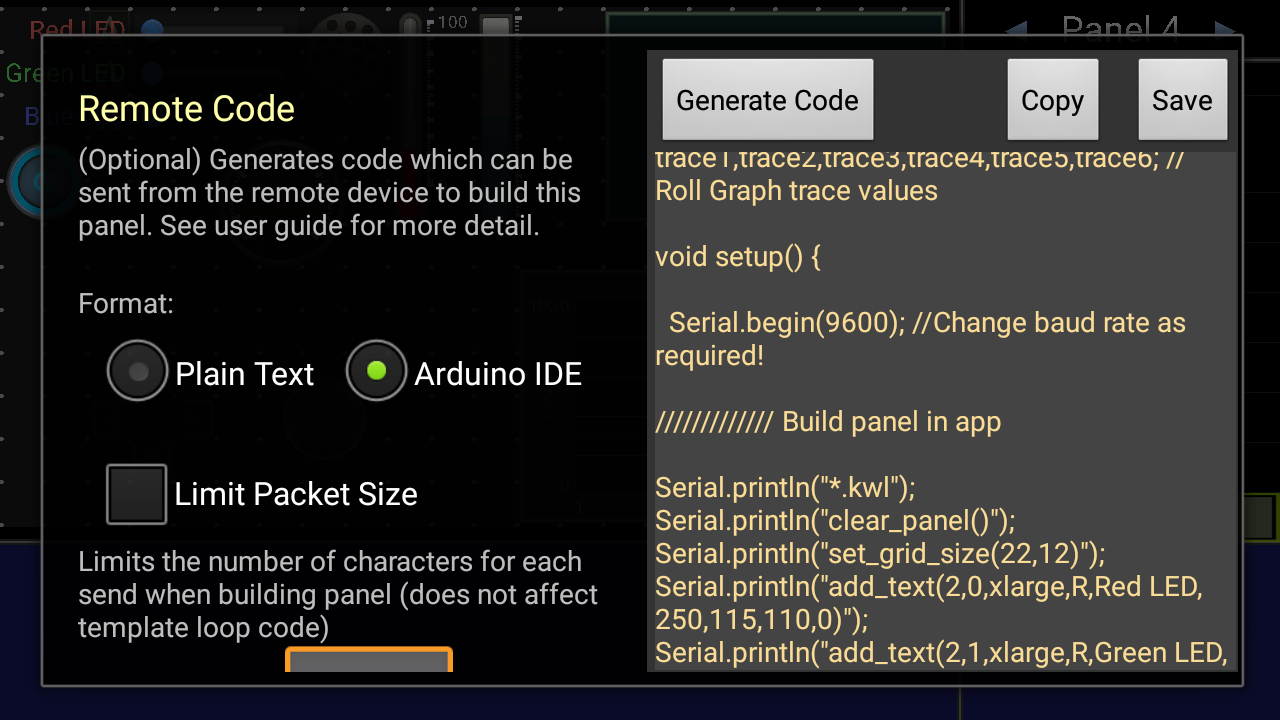Click the Red LED text label
This screenshot has width=1280, height=720.
tap(77, 30)
